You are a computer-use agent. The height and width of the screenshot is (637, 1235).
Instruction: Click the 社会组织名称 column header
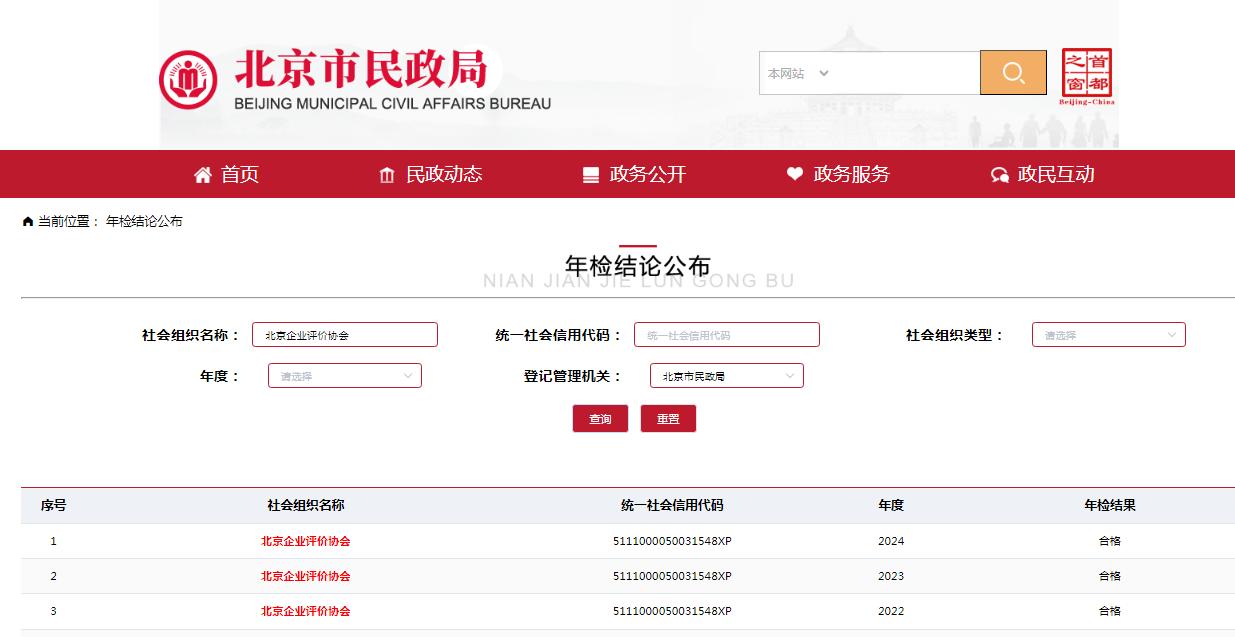point(306,506)
